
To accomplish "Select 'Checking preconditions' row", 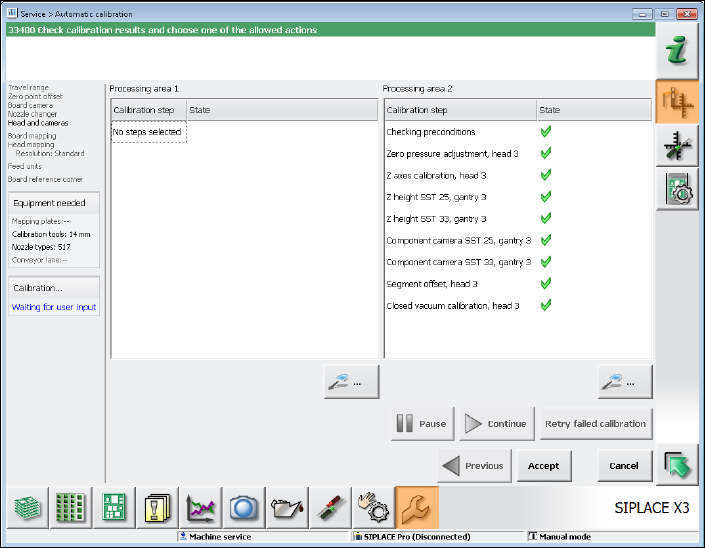I will tap(518, 132).
